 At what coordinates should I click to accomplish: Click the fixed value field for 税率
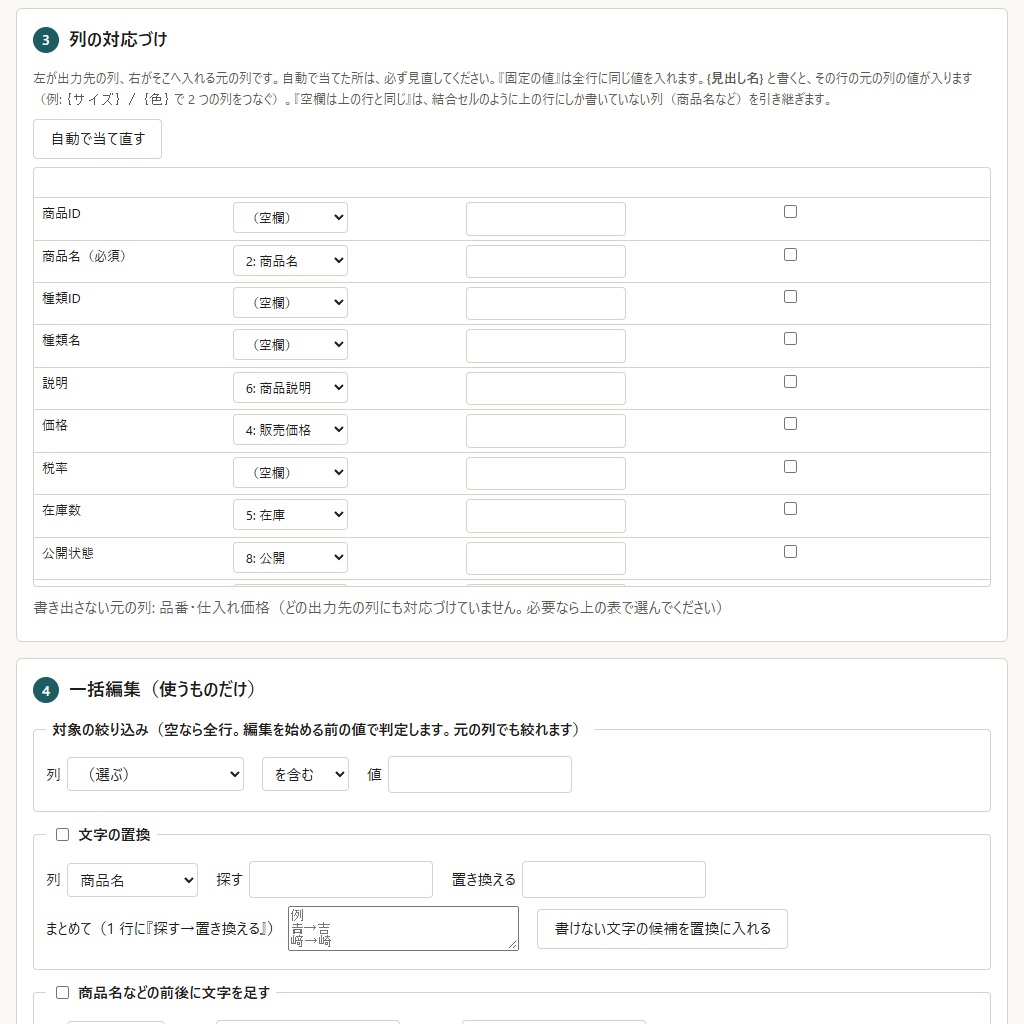(545, 473)
